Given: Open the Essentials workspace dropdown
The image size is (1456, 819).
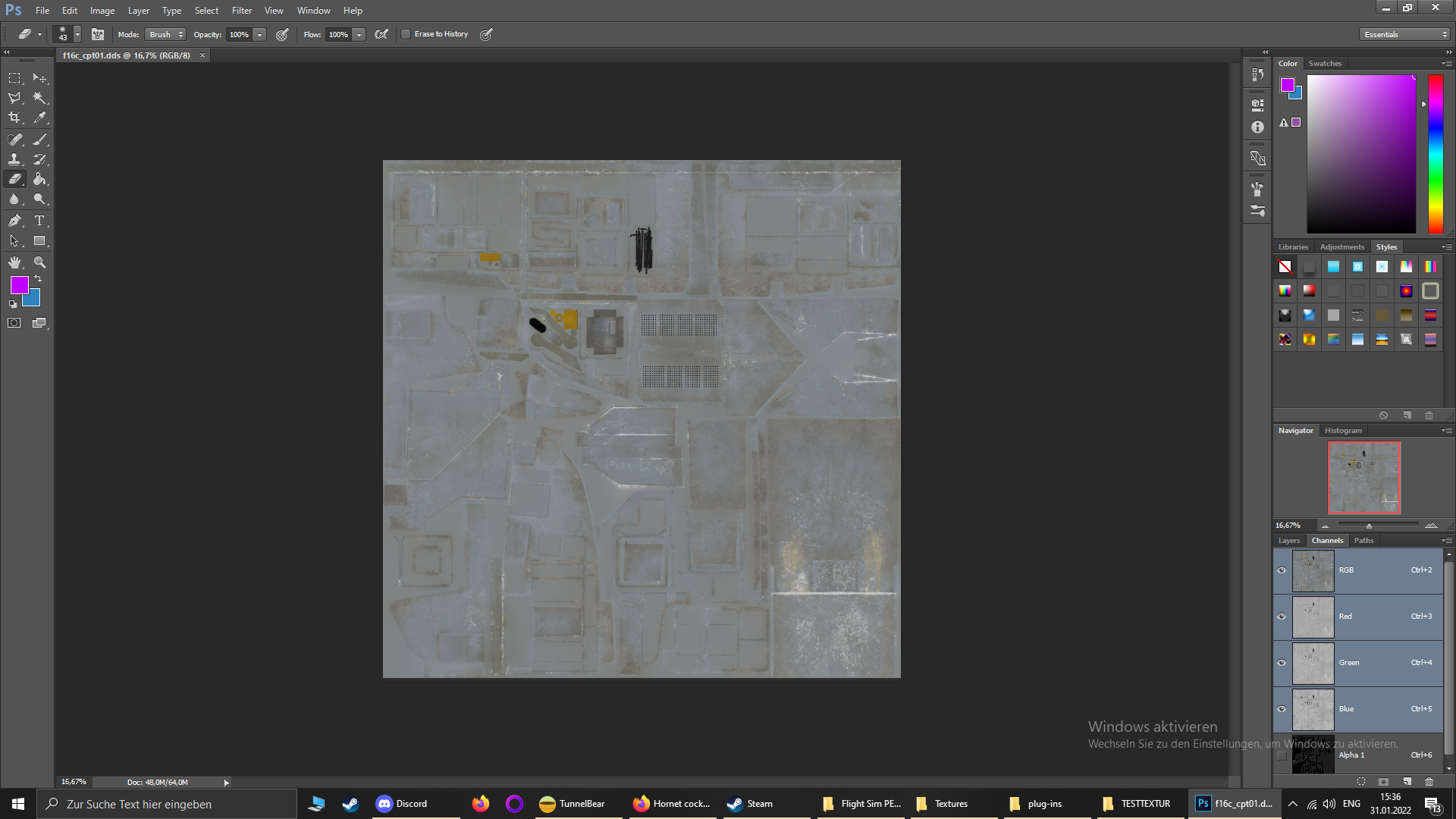Looking at the screenshot, I should tap(1404, 34).
